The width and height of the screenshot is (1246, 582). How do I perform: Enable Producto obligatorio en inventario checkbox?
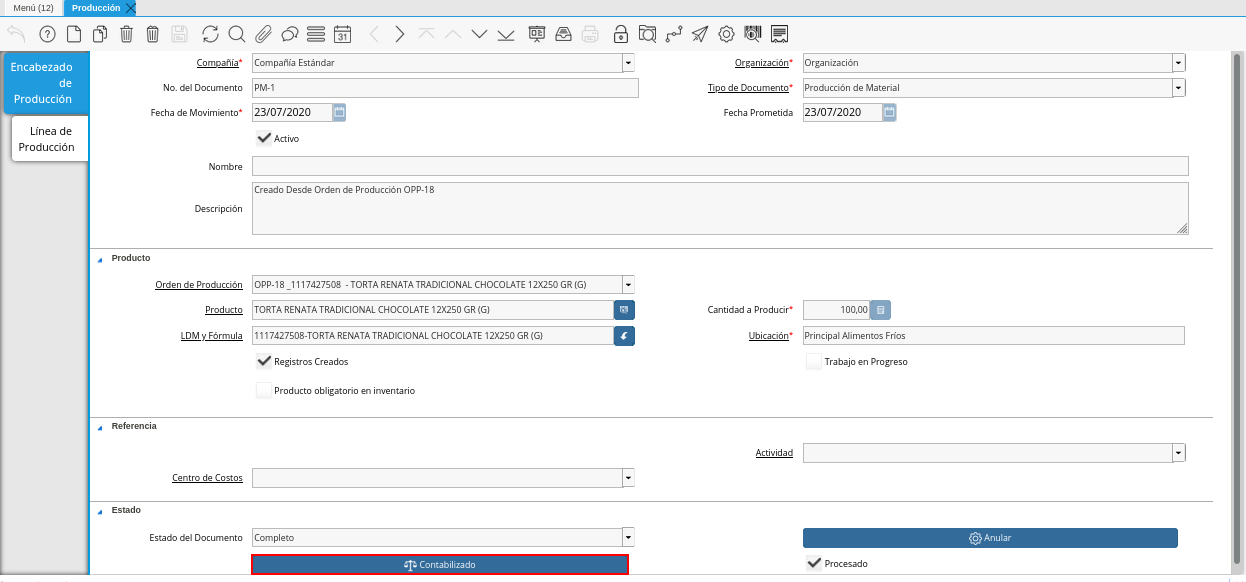click(x=265, y=391)
